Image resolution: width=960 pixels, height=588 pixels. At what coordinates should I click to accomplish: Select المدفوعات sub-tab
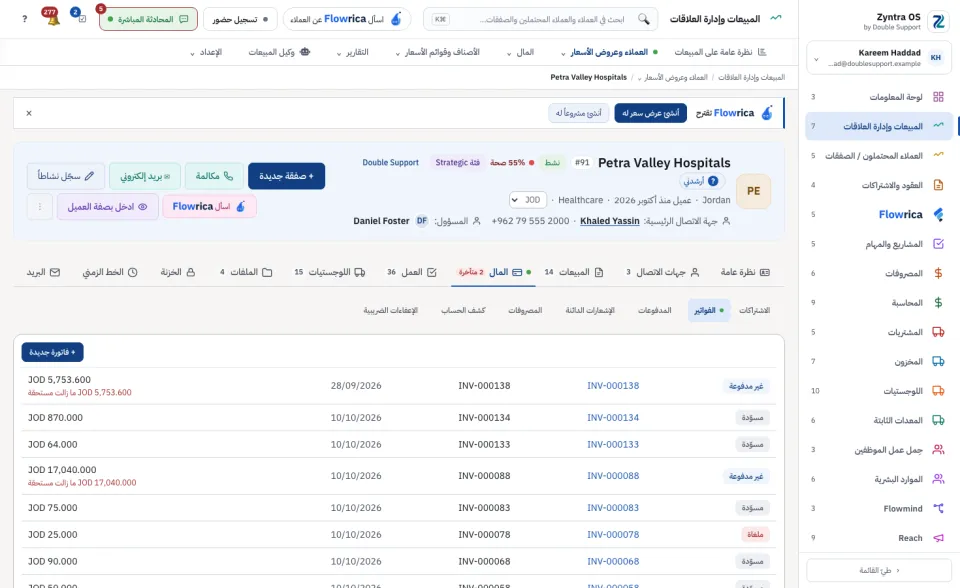click(654, 311)
